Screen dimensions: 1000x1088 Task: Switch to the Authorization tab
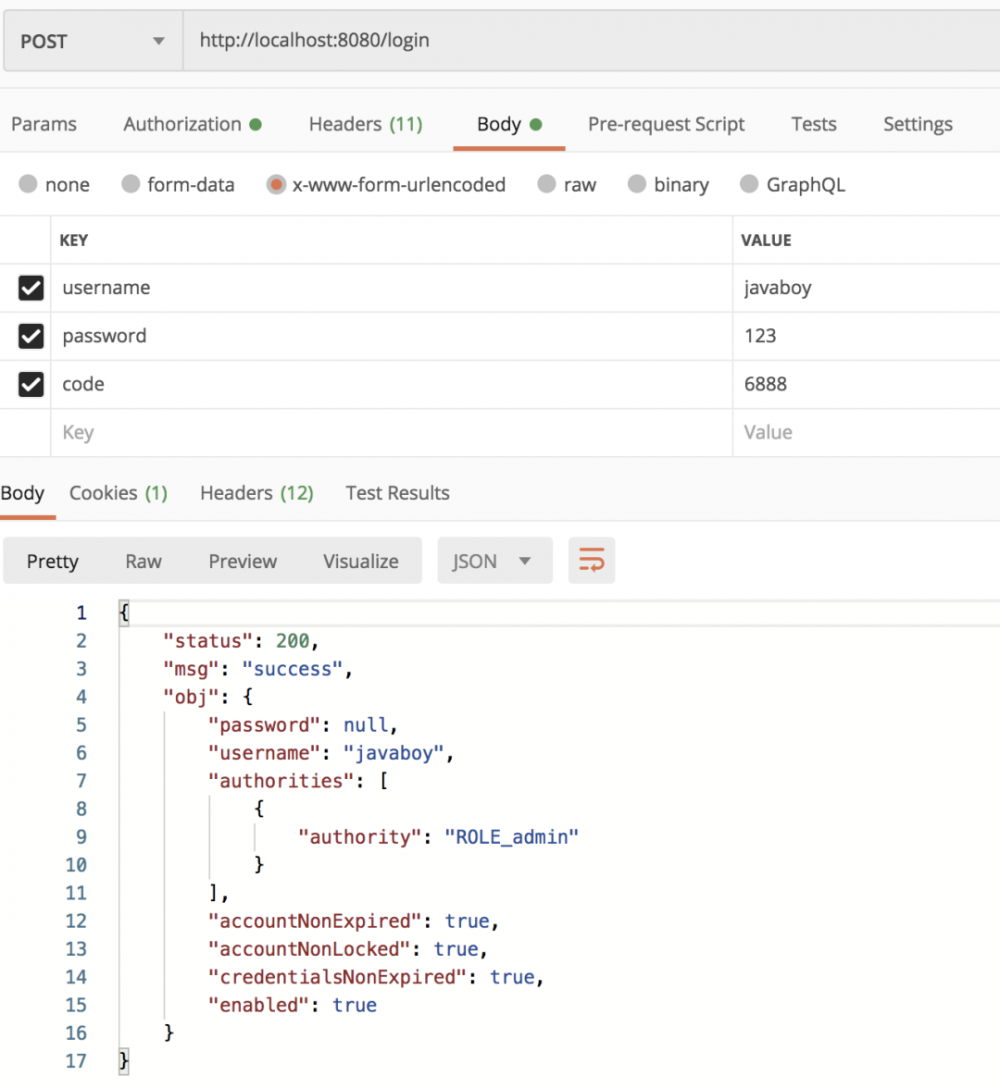point(191,124)
